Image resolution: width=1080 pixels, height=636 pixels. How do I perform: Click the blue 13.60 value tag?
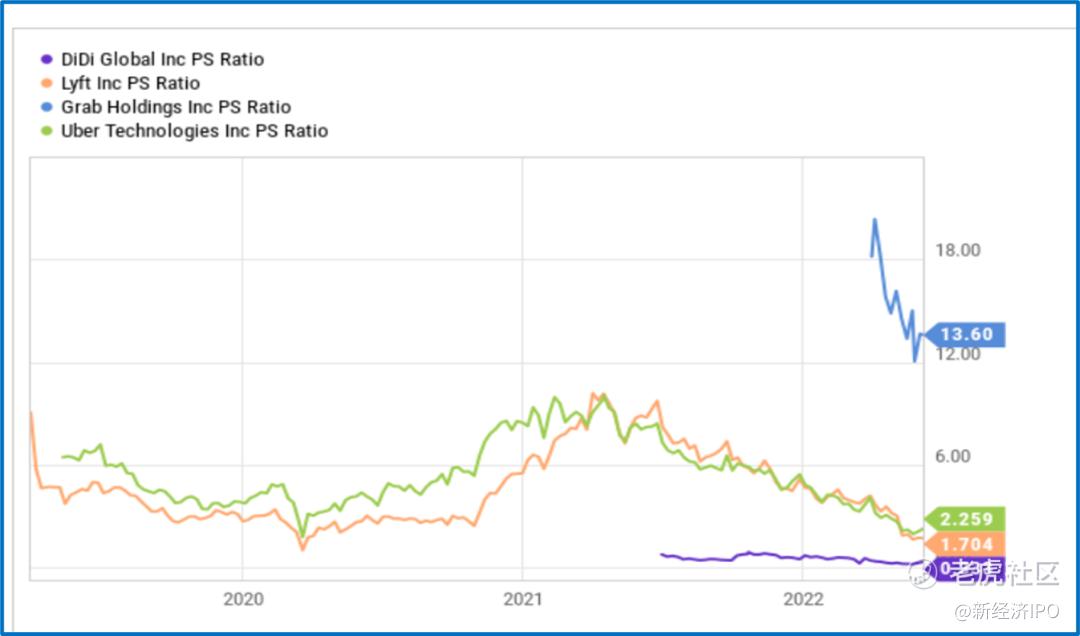click(967, 335)
